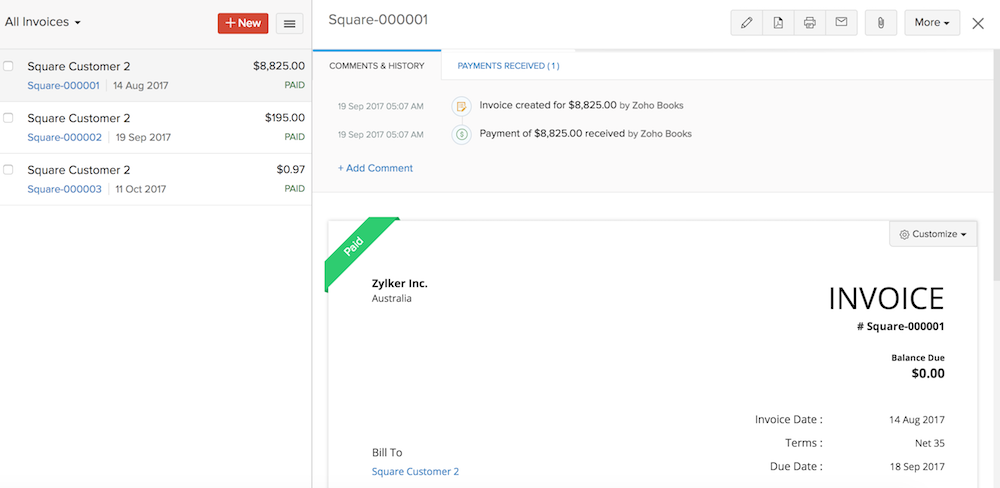The height and width of the screenshot is (488, 1000).
Task: Check the box for invoice Square-000001
Action: pos(9,66)
